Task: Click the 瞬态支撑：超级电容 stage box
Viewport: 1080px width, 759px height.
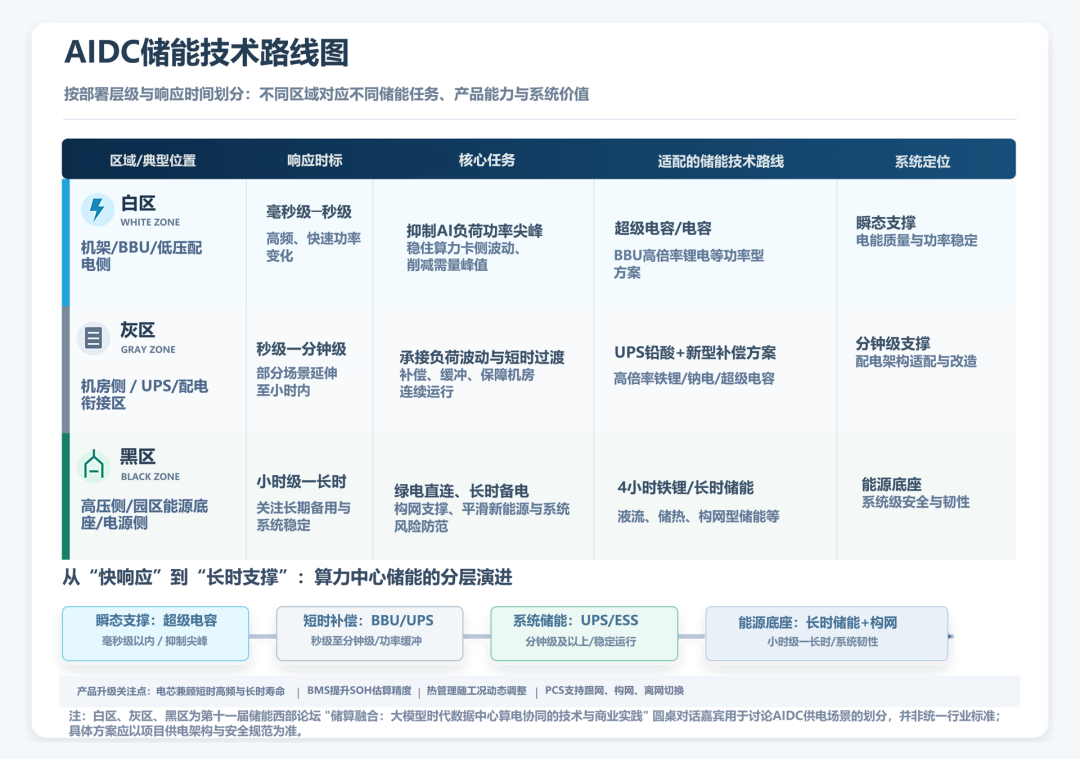Action: [156, 634]
